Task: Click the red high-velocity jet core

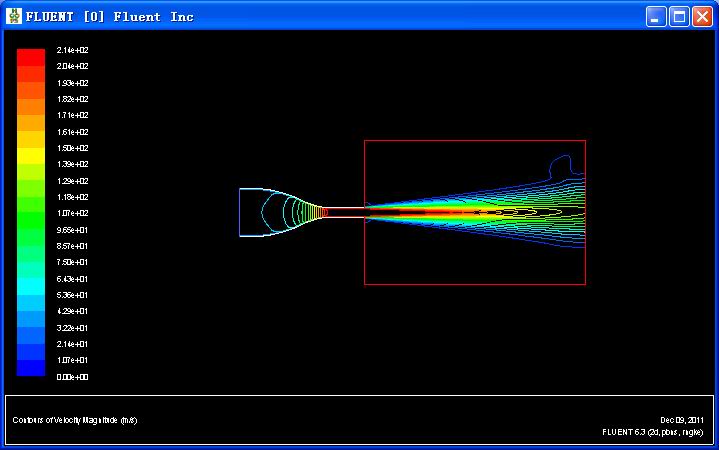Action: [x=420, y=212]
